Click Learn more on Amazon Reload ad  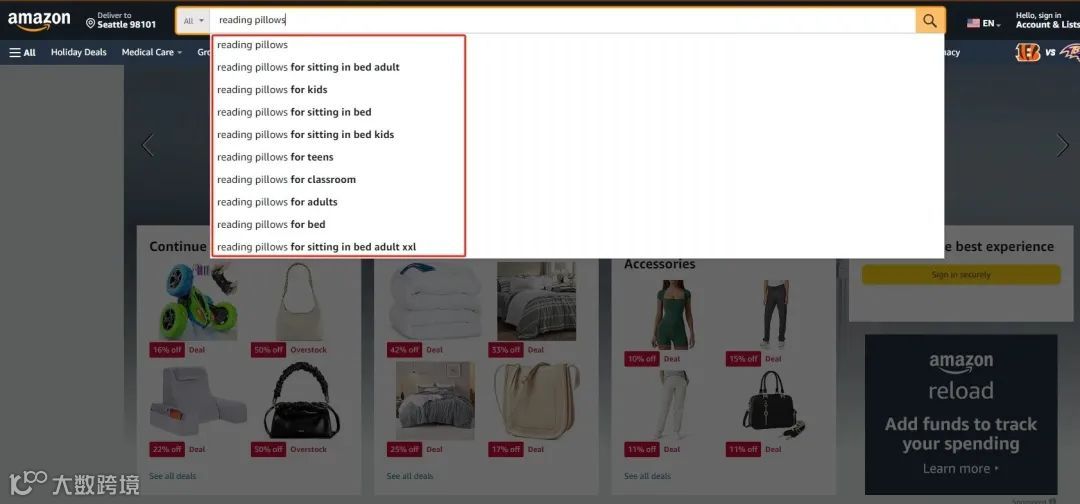[x=960, y=468]
